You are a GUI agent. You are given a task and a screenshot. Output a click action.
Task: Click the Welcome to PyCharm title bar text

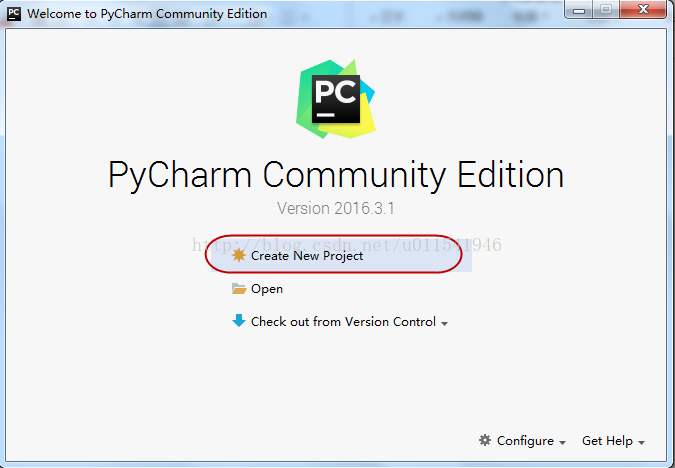147,14
